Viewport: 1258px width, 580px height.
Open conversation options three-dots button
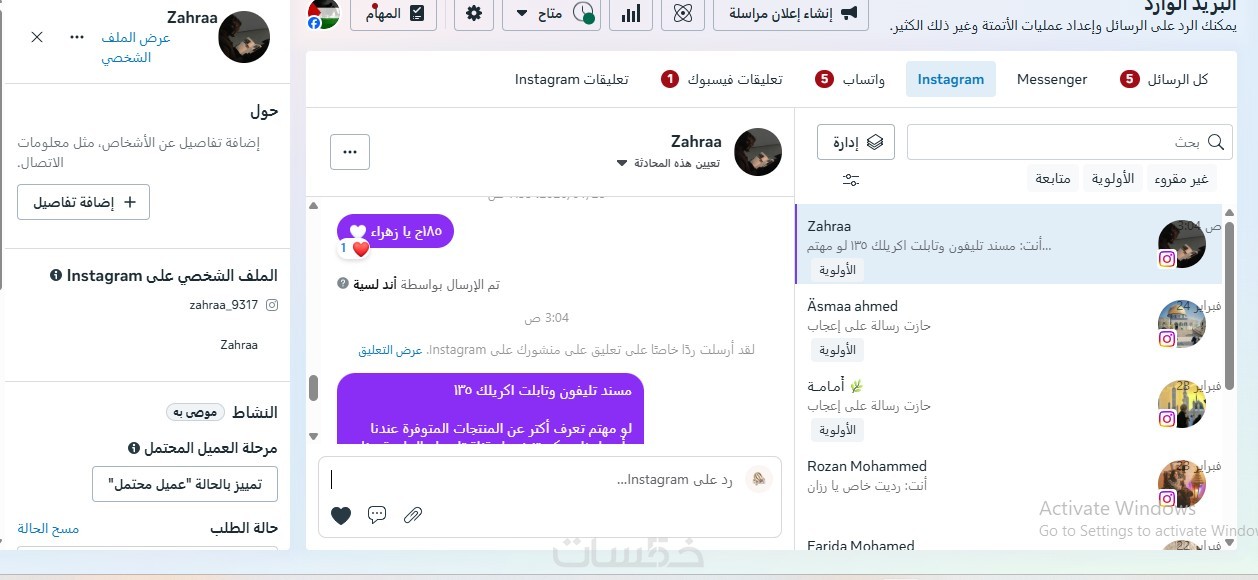[350, 152]
